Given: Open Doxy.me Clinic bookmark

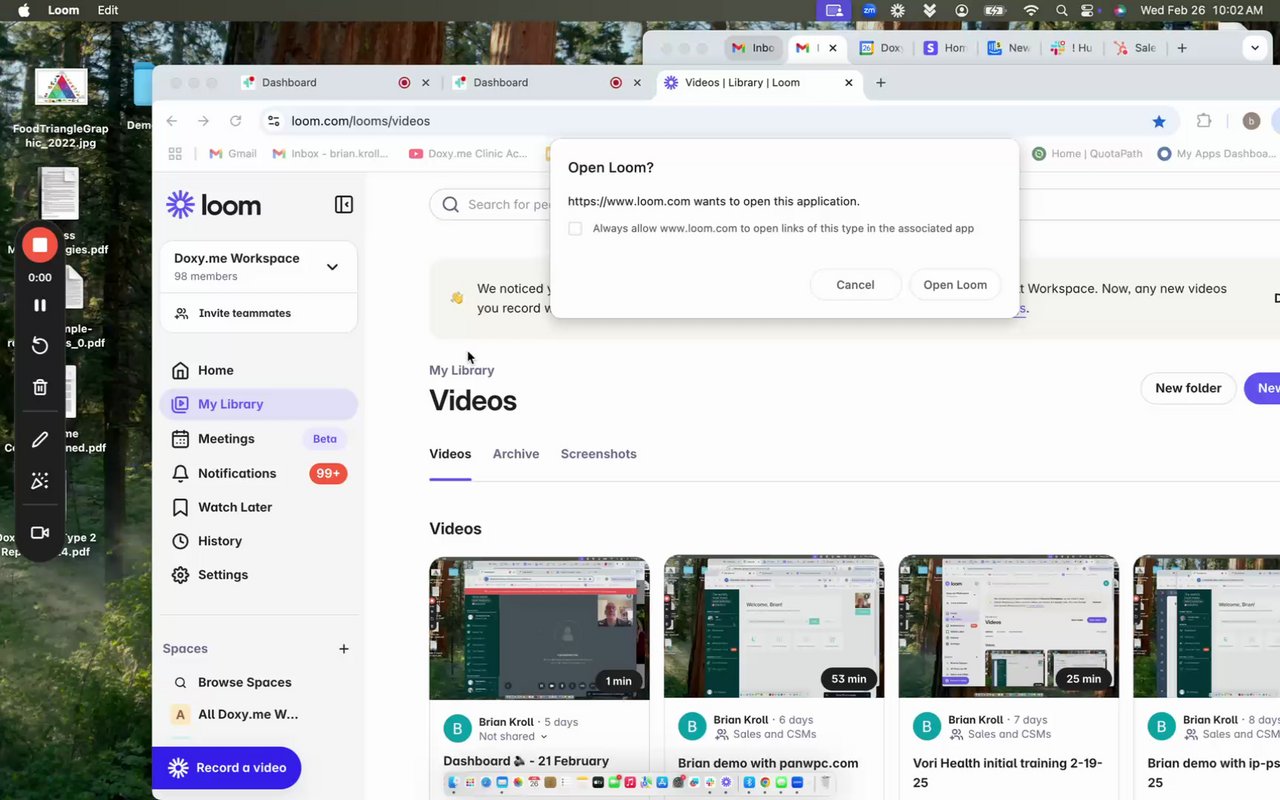Looking at the screenshot, I should [x=468, y=154].
